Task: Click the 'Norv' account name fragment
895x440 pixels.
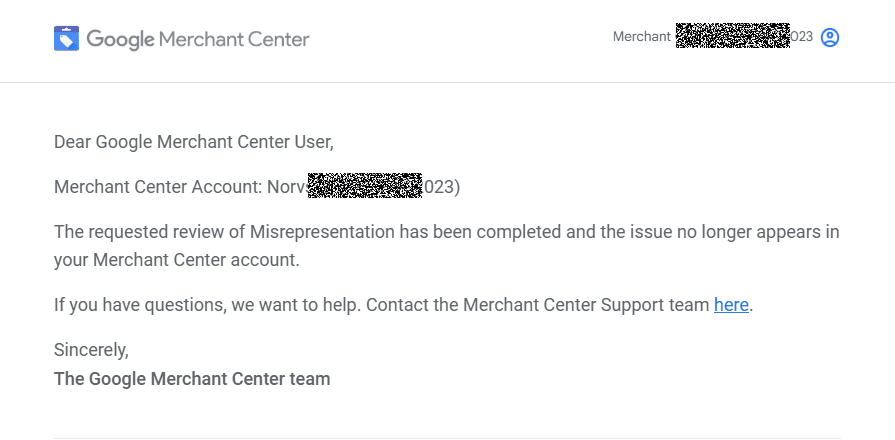Action: tap(287, 187)
